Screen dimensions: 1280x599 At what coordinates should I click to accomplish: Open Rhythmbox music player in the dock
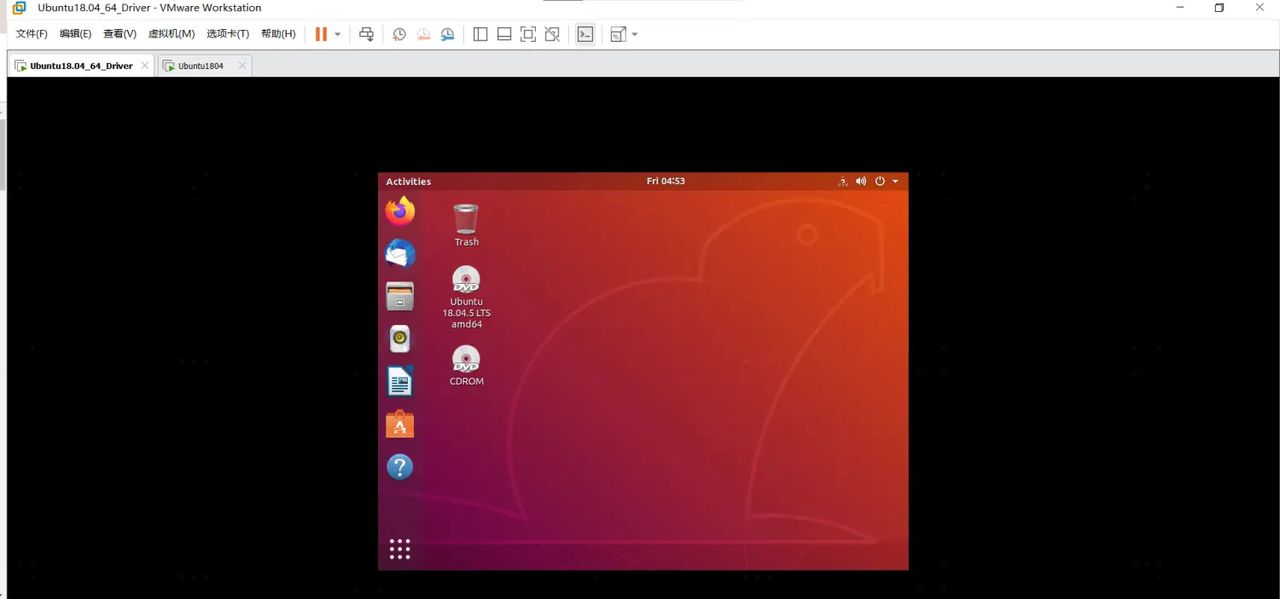point(400,339)
